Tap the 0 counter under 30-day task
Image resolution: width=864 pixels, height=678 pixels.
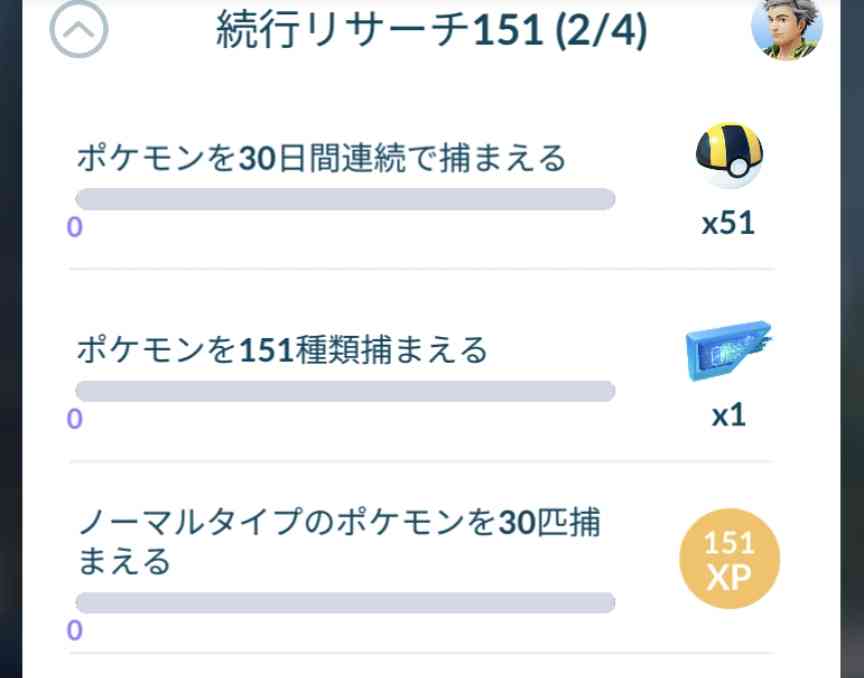[x=74, y=227]
